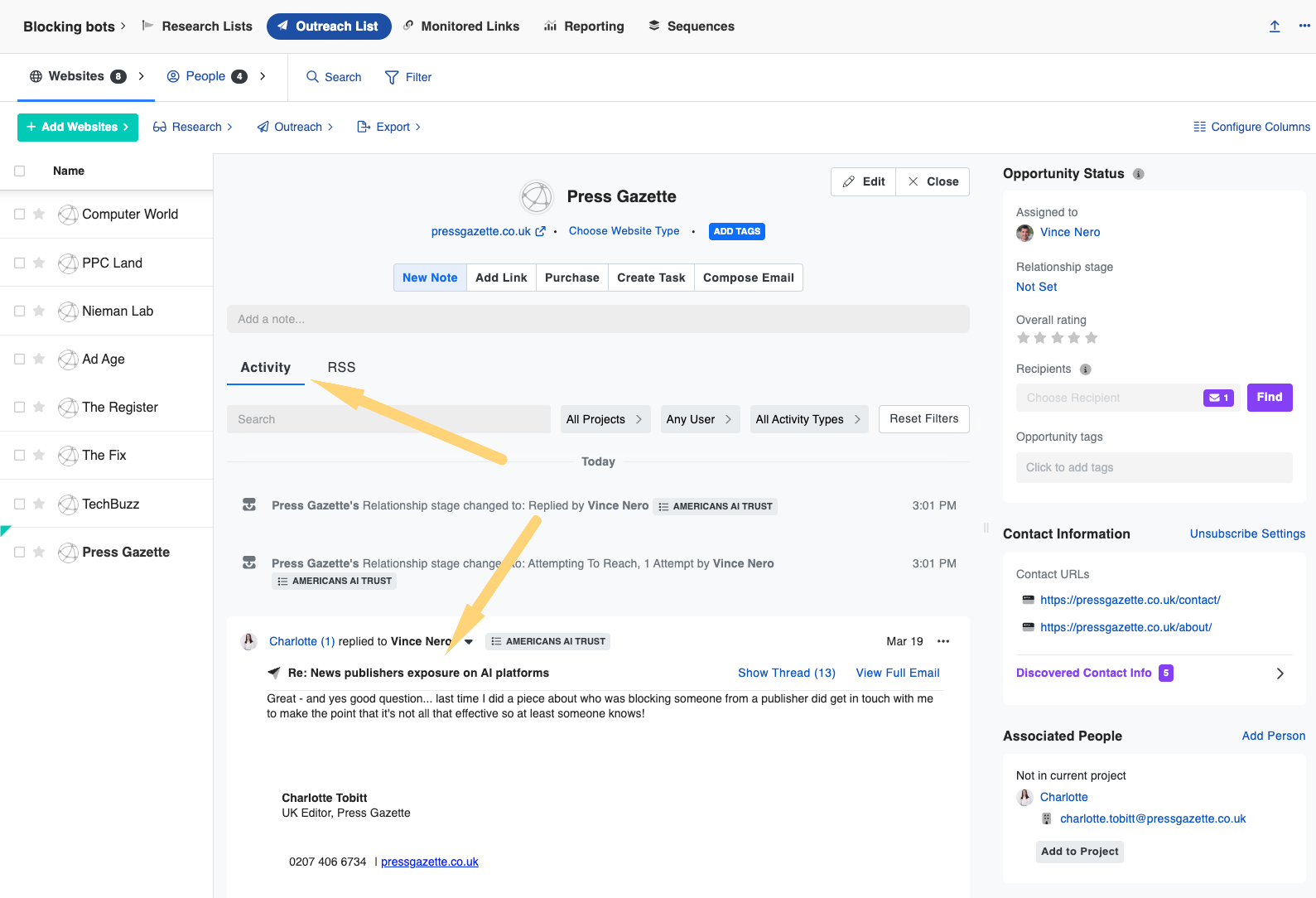Open the All Projects filter dropdown
1316x898 pixels.
click(605, 419)
